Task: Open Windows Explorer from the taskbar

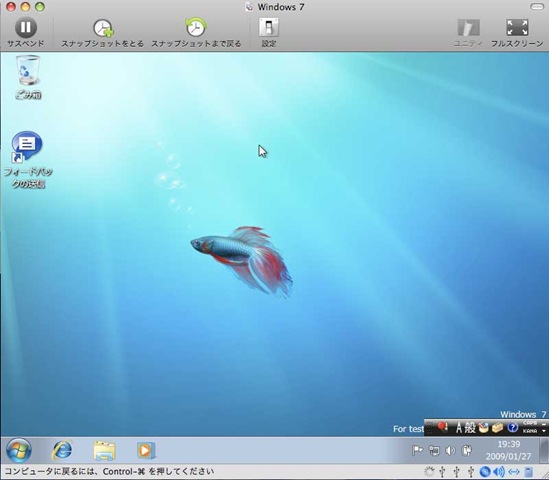Action: [104, 451]
